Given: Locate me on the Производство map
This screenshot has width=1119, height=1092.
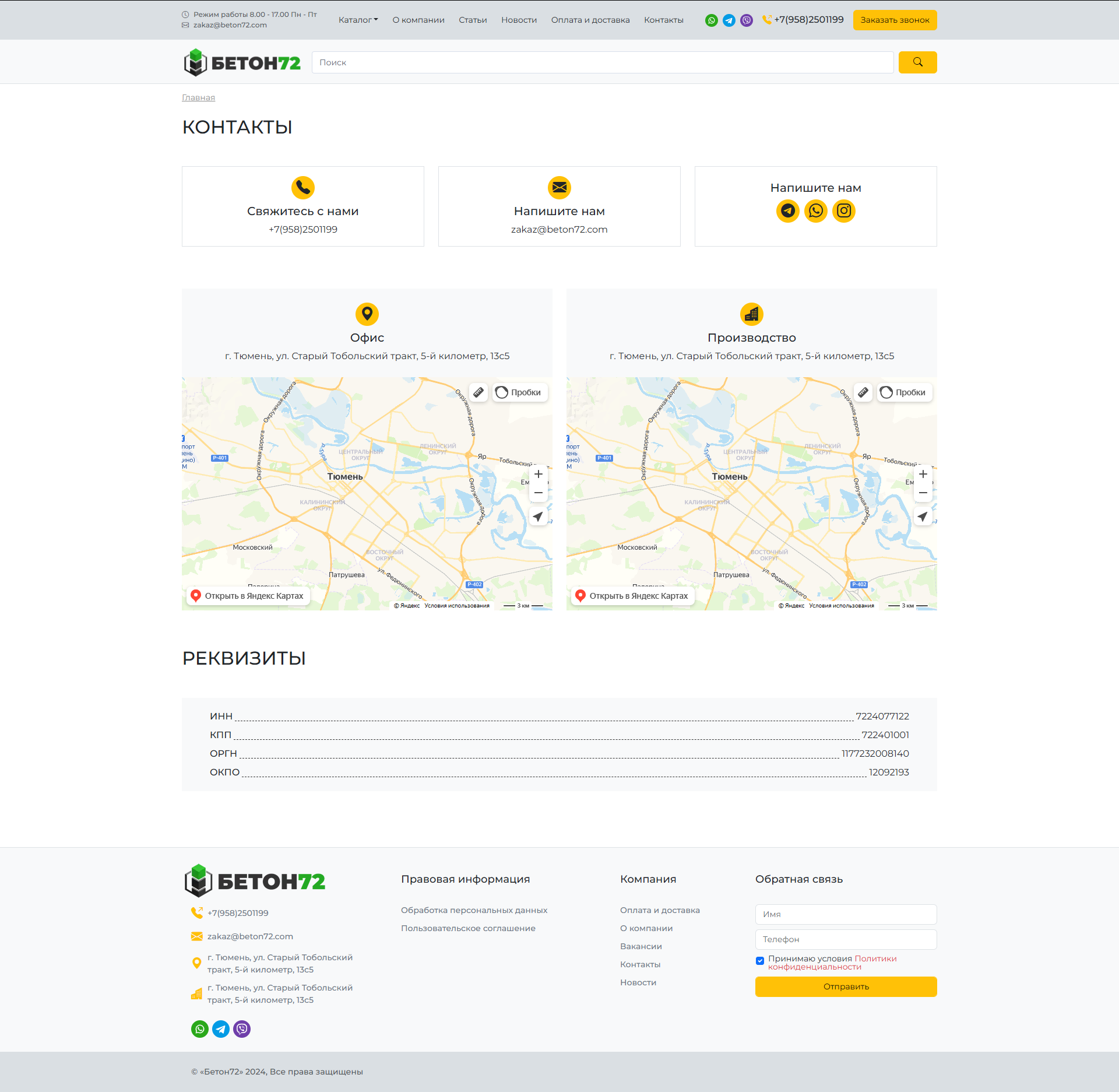Looking at the screenshot, I should click(923, 517).
